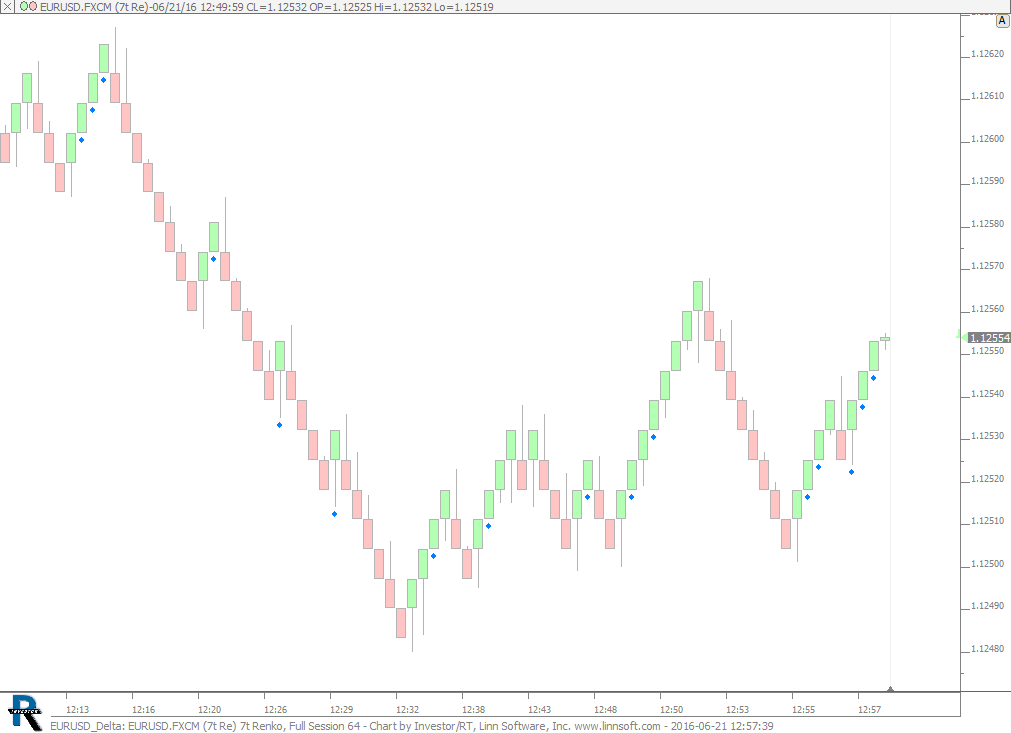Click the gray triangle marker on time axis
The image size is (1011, 733).
point(890,689)
